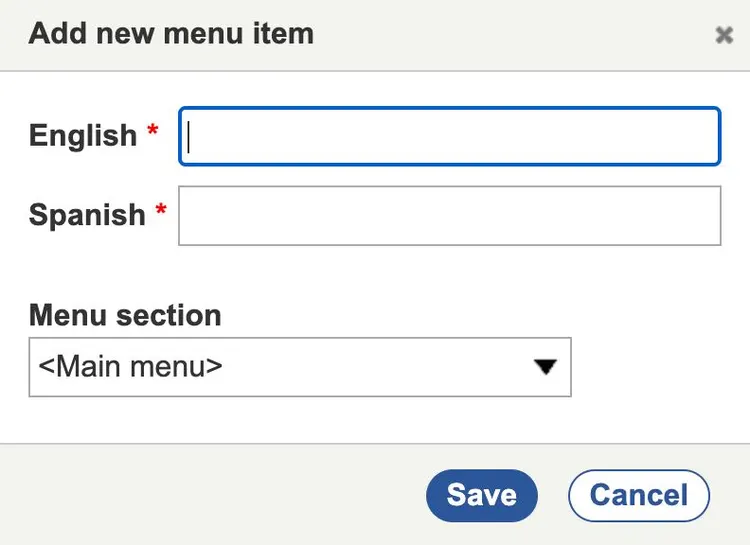Click the Menu section label
Viewport: 750px width, 545px height.
(125, 315)
